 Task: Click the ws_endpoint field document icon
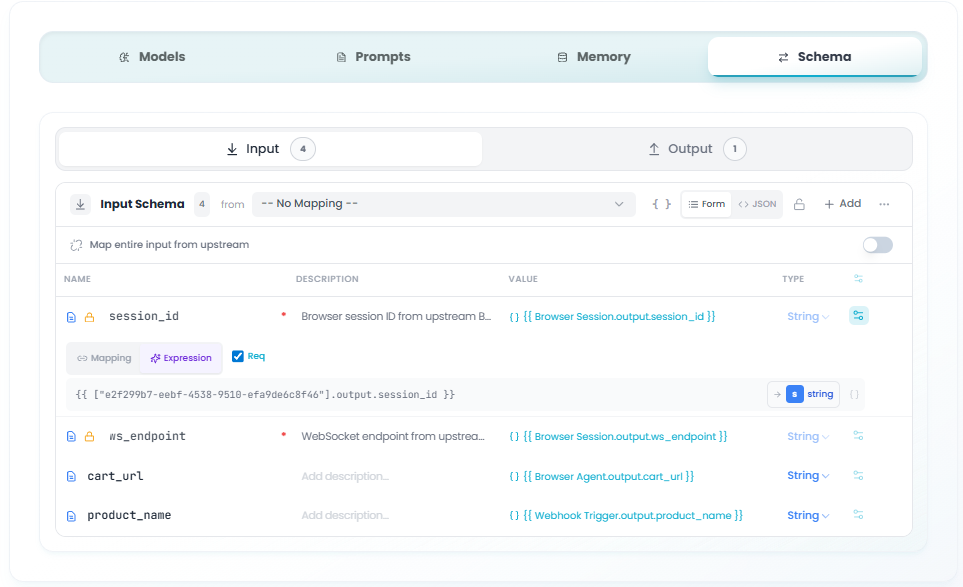71,437
